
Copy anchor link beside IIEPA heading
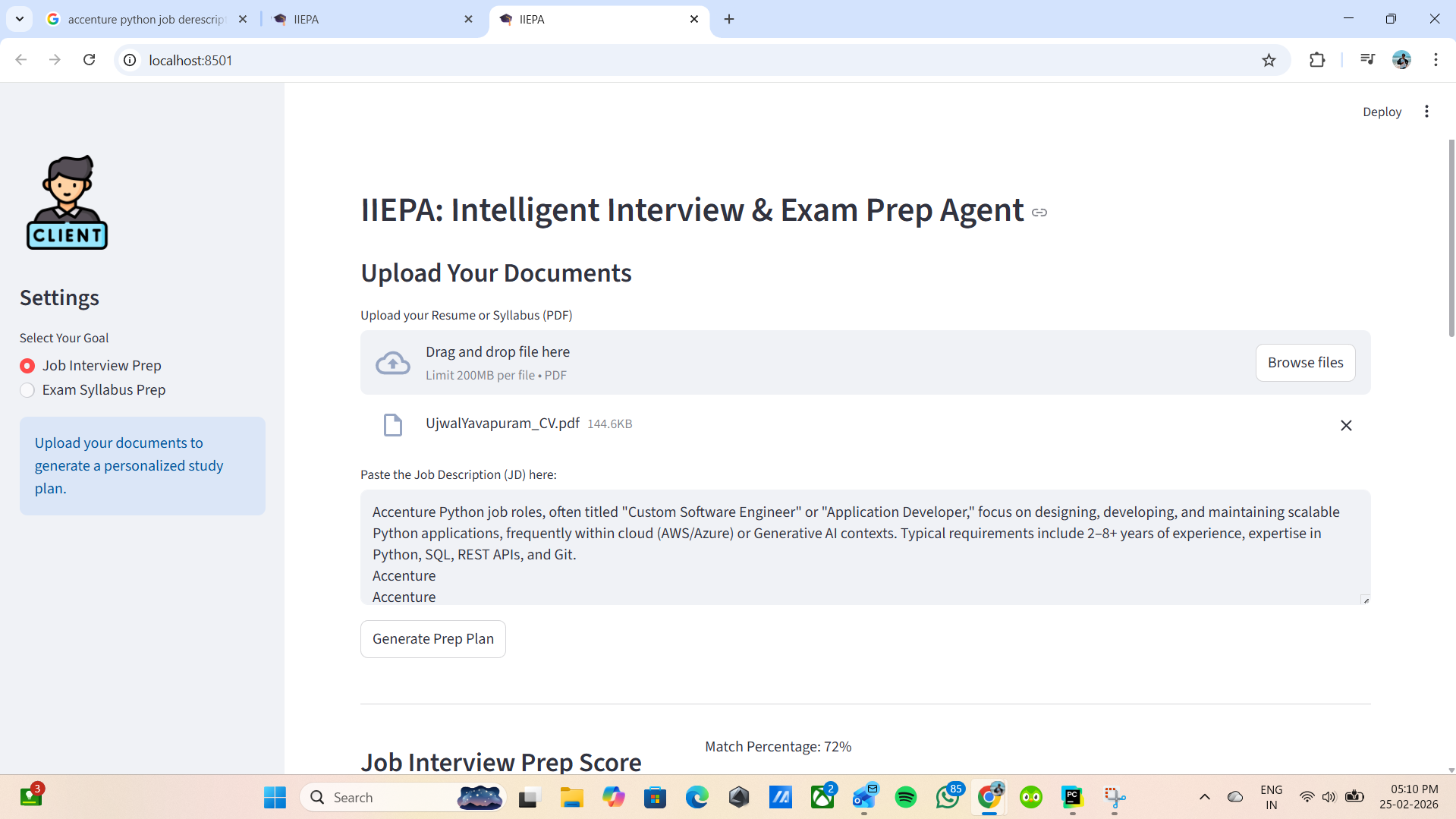click(x=1039, y=213)
